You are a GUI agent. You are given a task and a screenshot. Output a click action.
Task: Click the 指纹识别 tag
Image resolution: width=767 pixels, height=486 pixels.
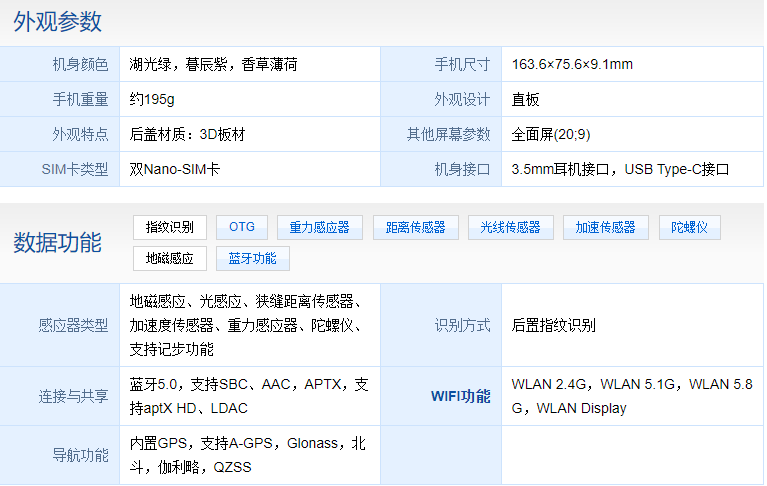click(x=169, y=227)
